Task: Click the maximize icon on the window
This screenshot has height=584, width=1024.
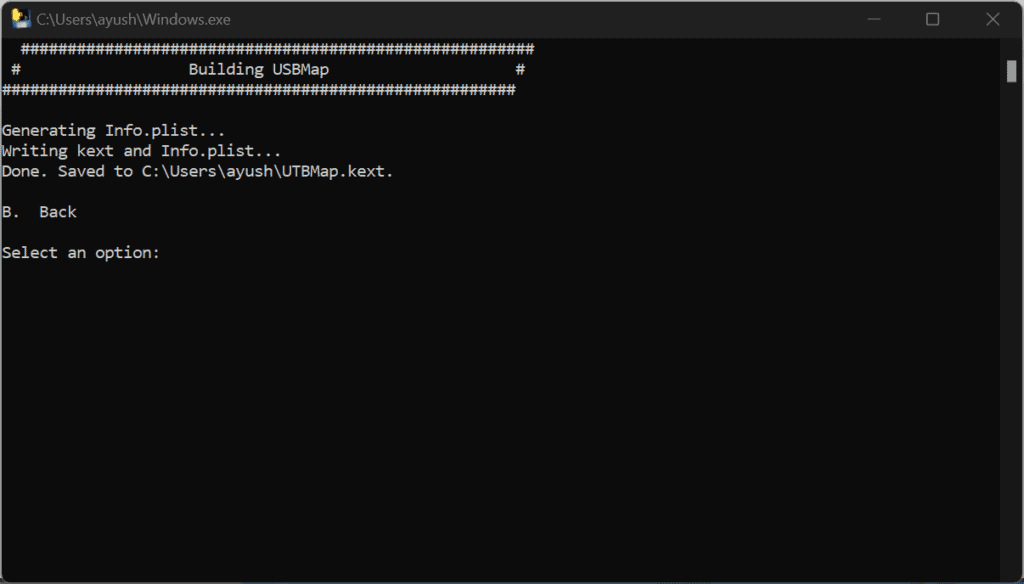Action: [932, 18]
